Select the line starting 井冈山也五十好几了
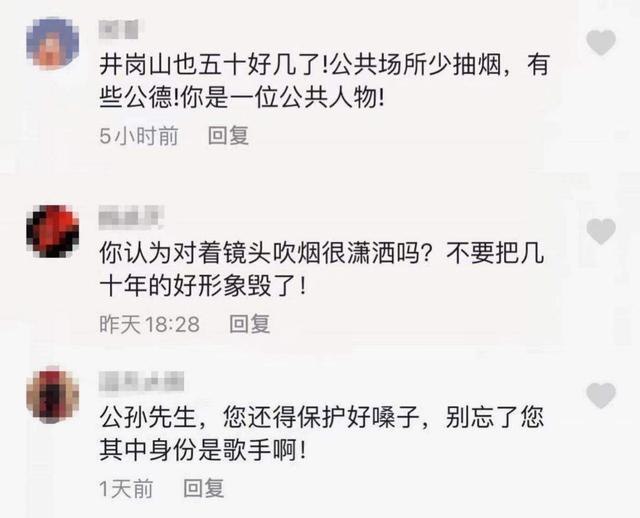This screenshot has height=518, width=640. pyautogui.click(x=324, y=65)
